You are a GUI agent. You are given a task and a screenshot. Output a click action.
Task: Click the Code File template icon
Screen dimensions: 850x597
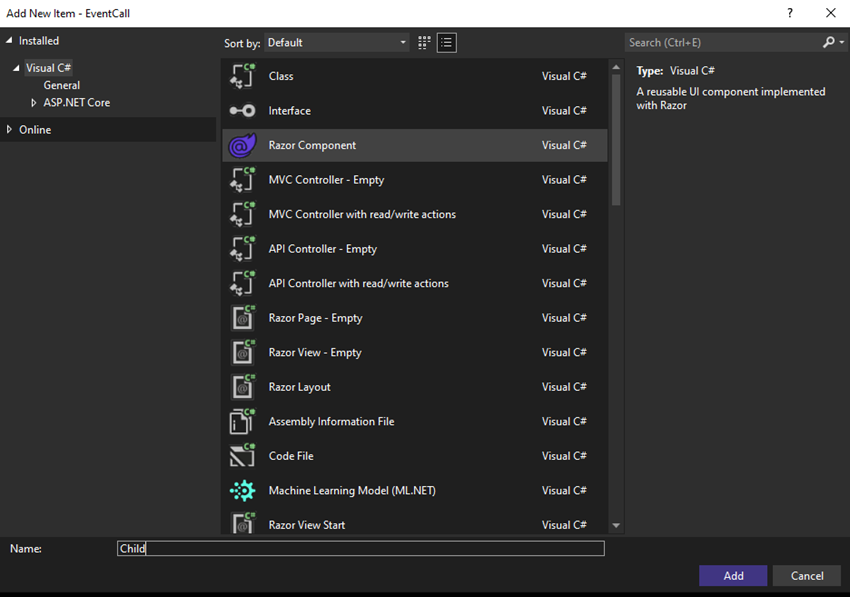(242, 456)
